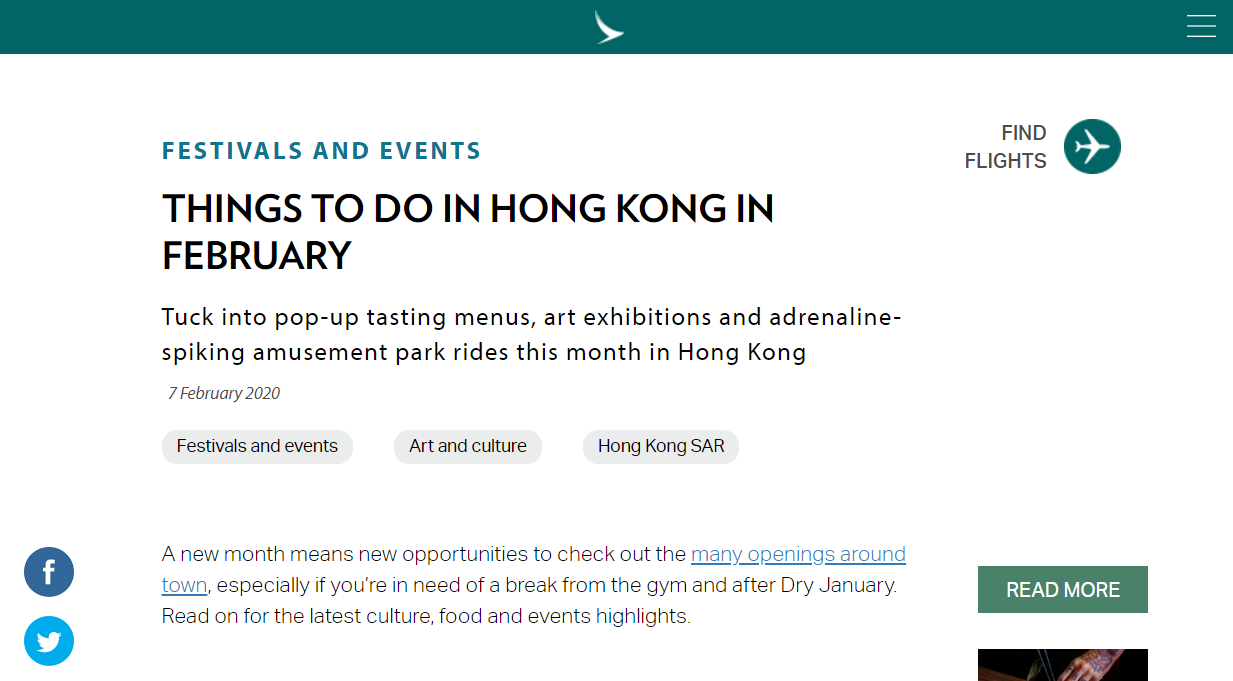Share the article on Twitter
Screen dimensions: 1233x681
49,641
